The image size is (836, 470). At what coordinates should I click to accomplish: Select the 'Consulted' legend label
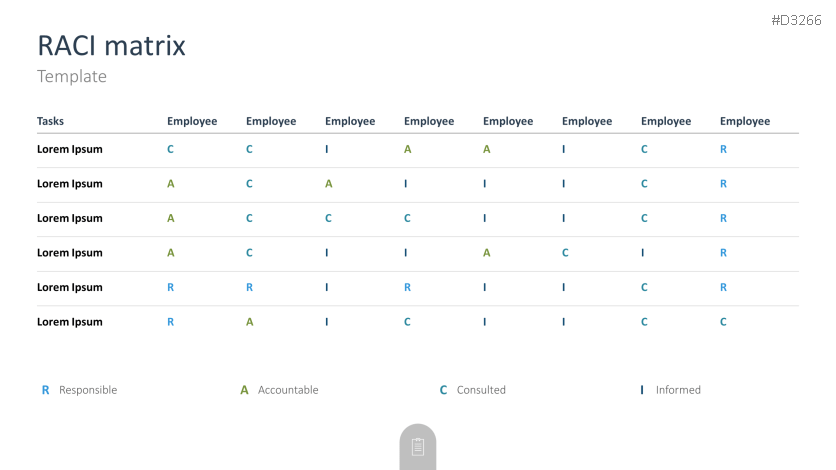pyautogui.click(x=481, y=390)
